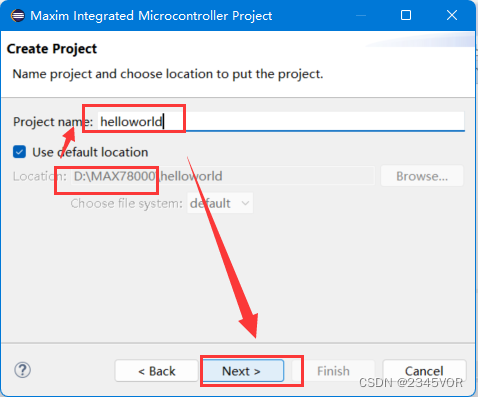The width and height of the screenshot is (478, 397).
Task: Click the 'Name project and choose location' description
Action: [168, 74]
